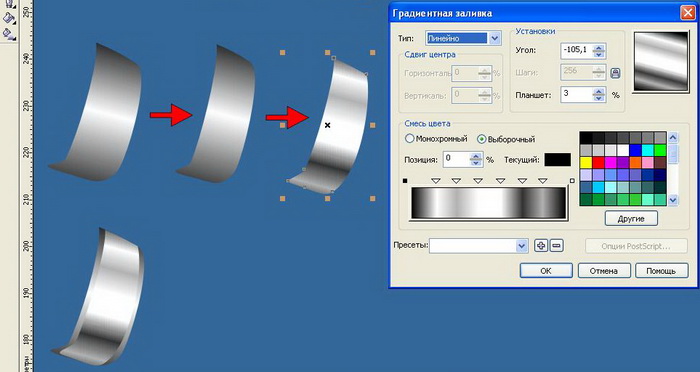700x372 pixels.
Task: Pick the yellow swatch in palette
Action: [x=586, y=163]
